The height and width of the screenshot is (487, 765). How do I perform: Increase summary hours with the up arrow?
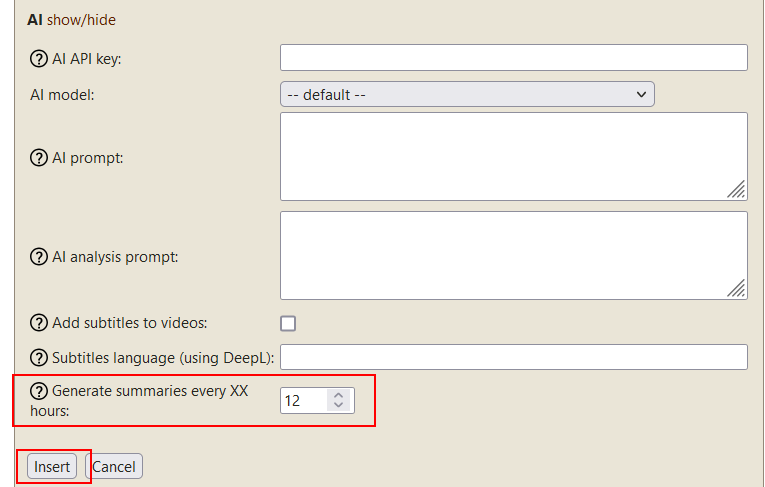[339, 395]
